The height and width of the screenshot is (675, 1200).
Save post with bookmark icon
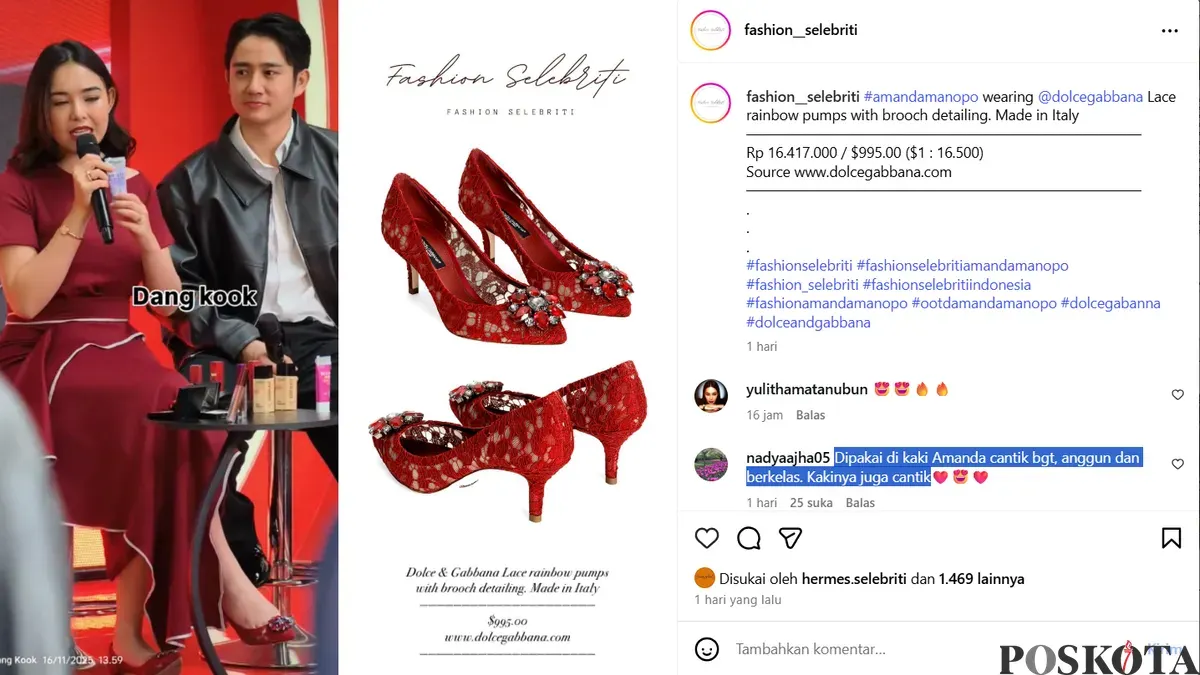point(1171,538)
